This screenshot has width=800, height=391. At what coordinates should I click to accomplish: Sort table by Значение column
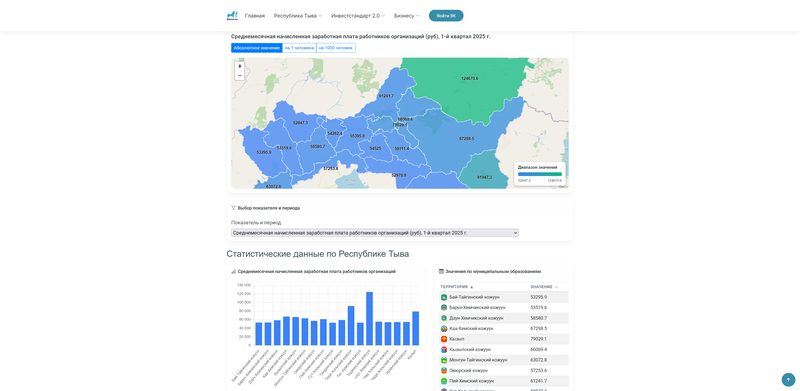[x=544, y=287]
